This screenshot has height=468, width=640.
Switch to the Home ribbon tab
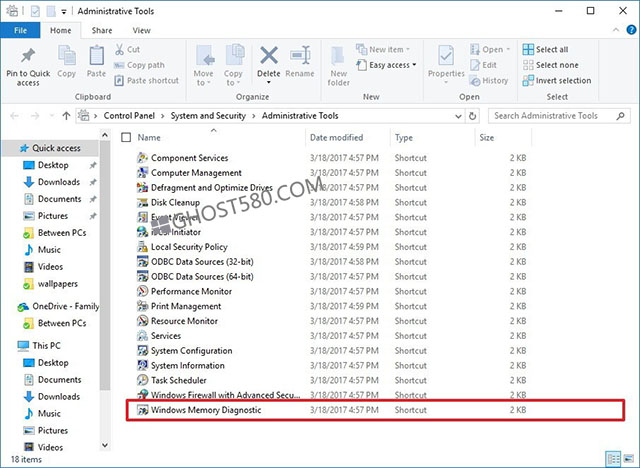click(x=60, y=30)
